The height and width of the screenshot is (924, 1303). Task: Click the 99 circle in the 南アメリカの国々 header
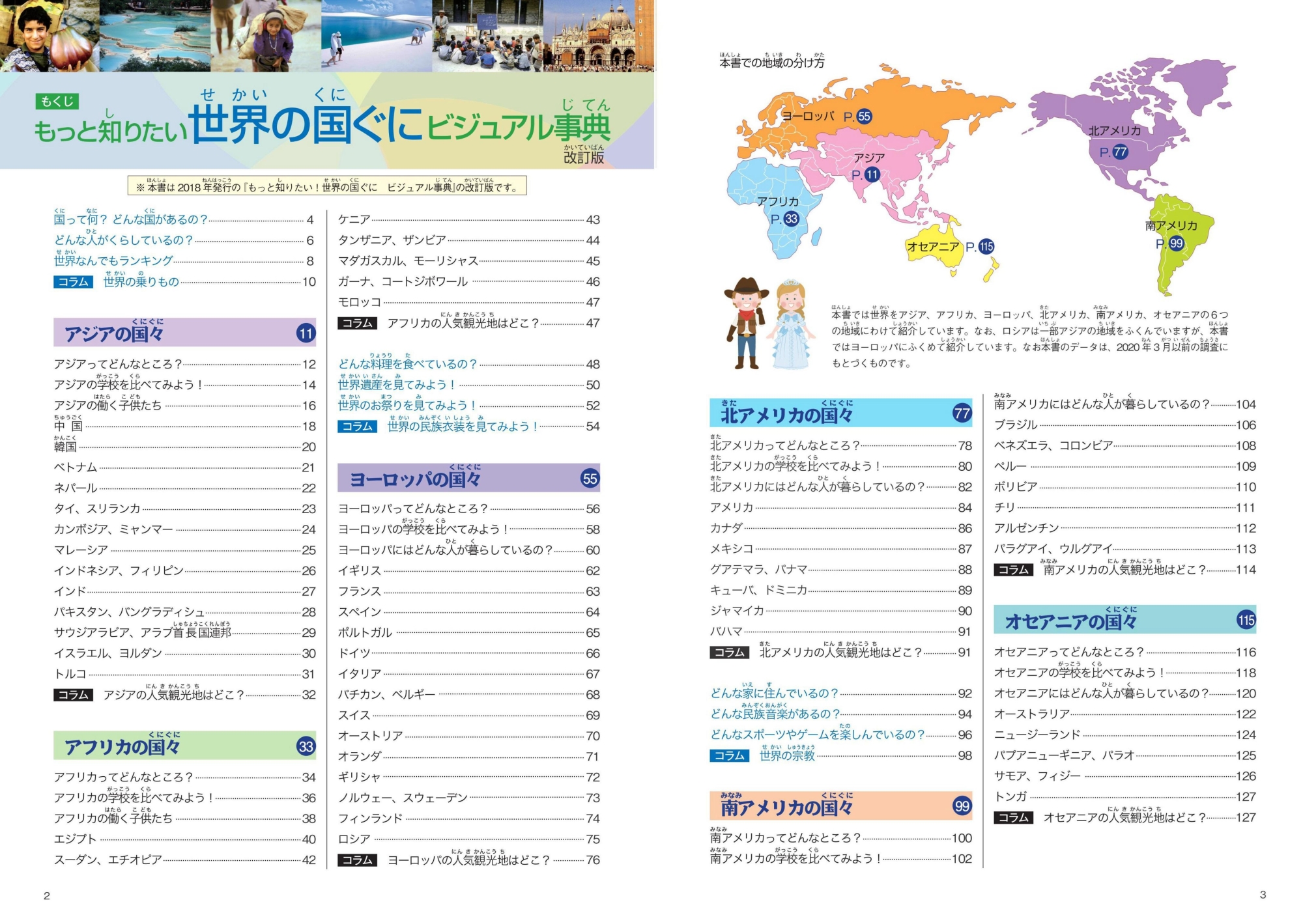coord(962,806)
